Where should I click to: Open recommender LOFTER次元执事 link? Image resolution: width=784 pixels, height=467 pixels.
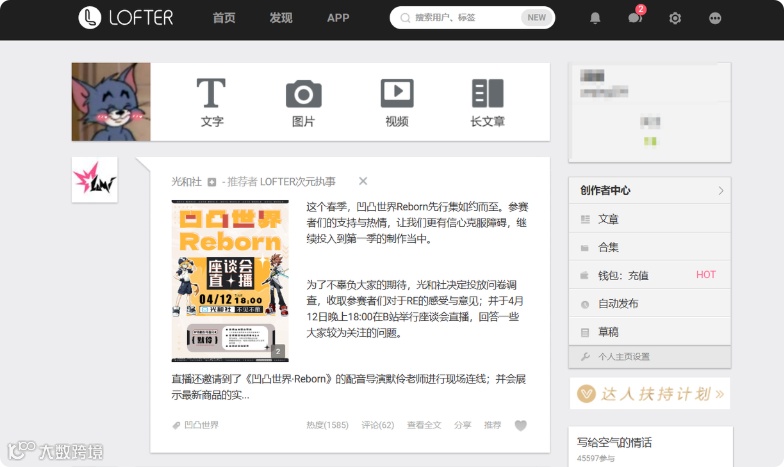click(x=298, y=182)
